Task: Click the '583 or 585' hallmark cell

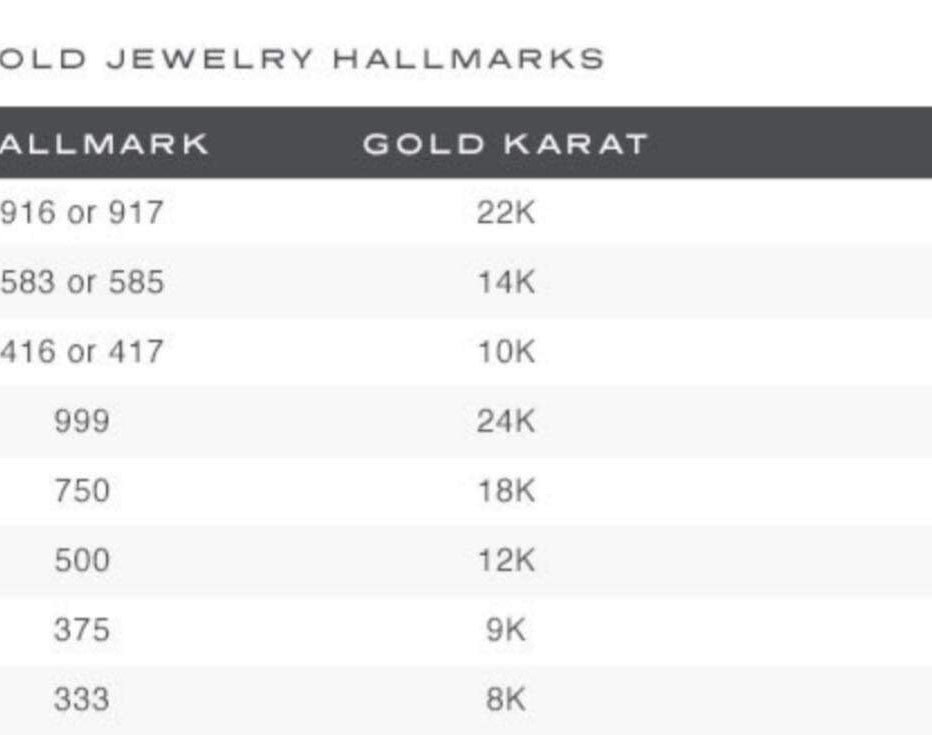Action: click(81, 282)
